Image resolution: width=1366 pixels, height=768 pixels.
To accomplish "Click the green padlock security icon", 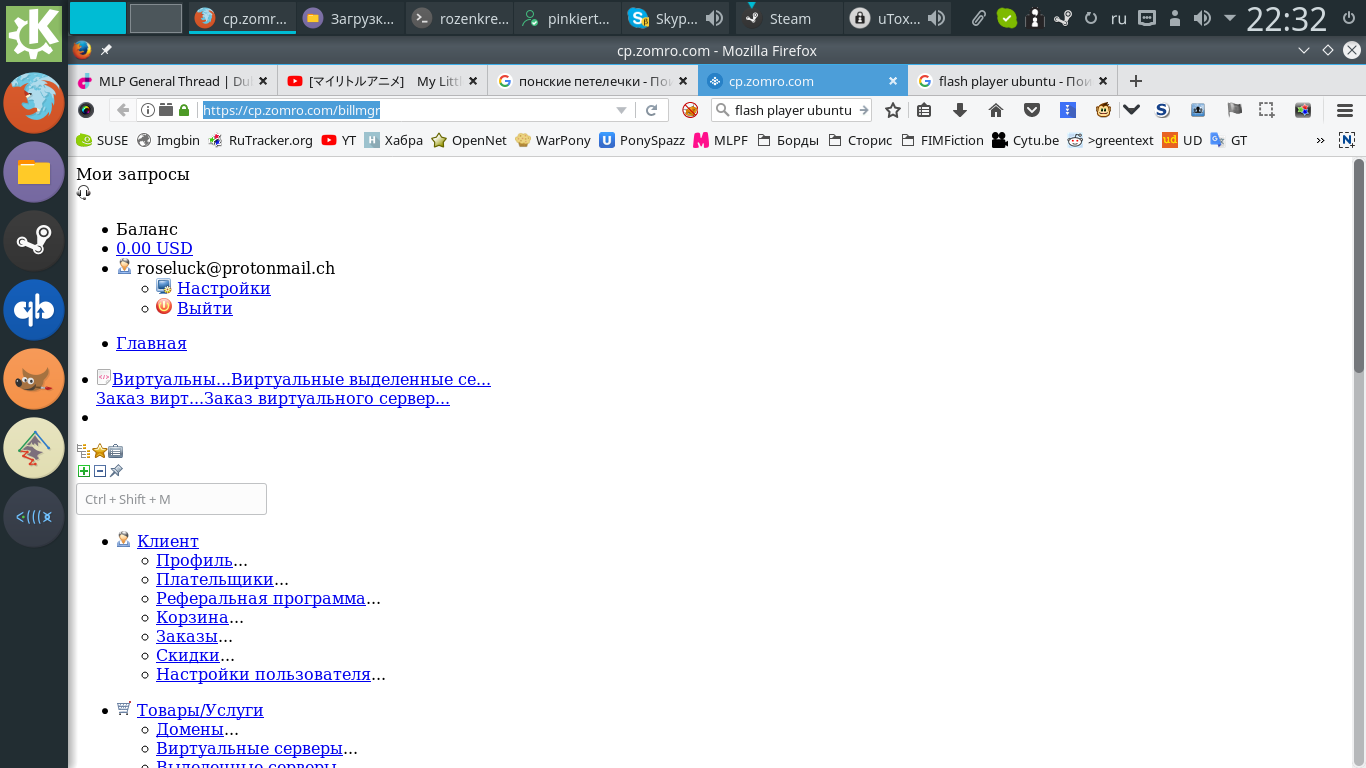I will (184, 110).
